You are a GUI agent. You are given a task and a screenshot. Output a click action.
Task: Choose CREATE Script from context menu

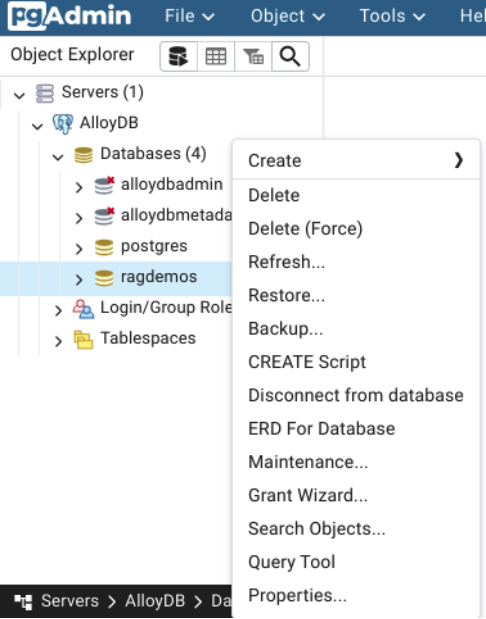coord(356,362)
